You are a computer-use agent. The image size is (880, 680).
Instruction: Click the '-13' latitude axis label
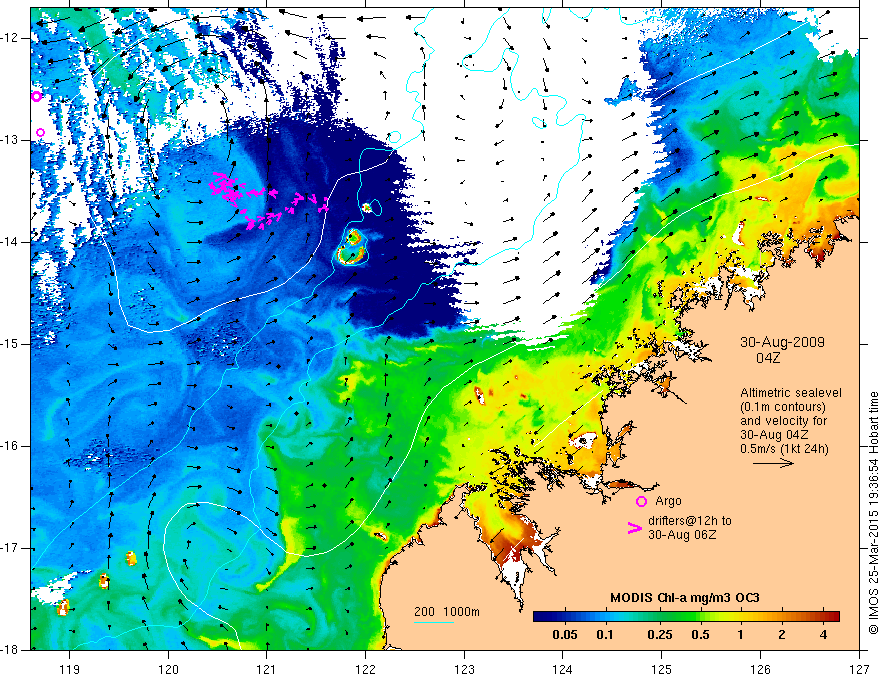[11, 140]
